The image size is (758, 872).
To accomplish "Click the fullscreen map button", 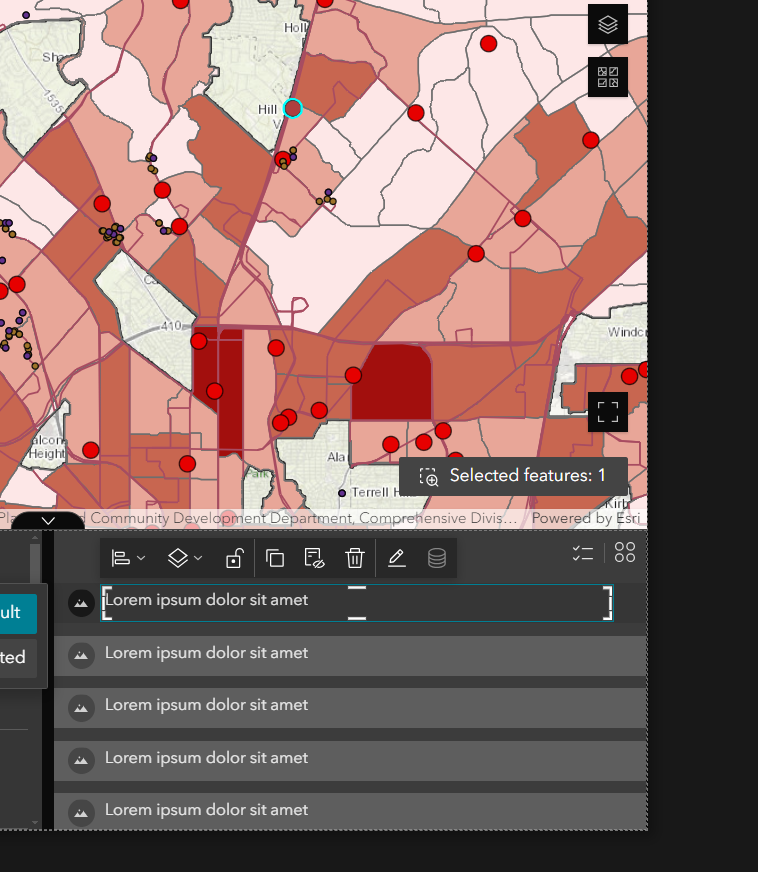I will click(x=608, y=411).
